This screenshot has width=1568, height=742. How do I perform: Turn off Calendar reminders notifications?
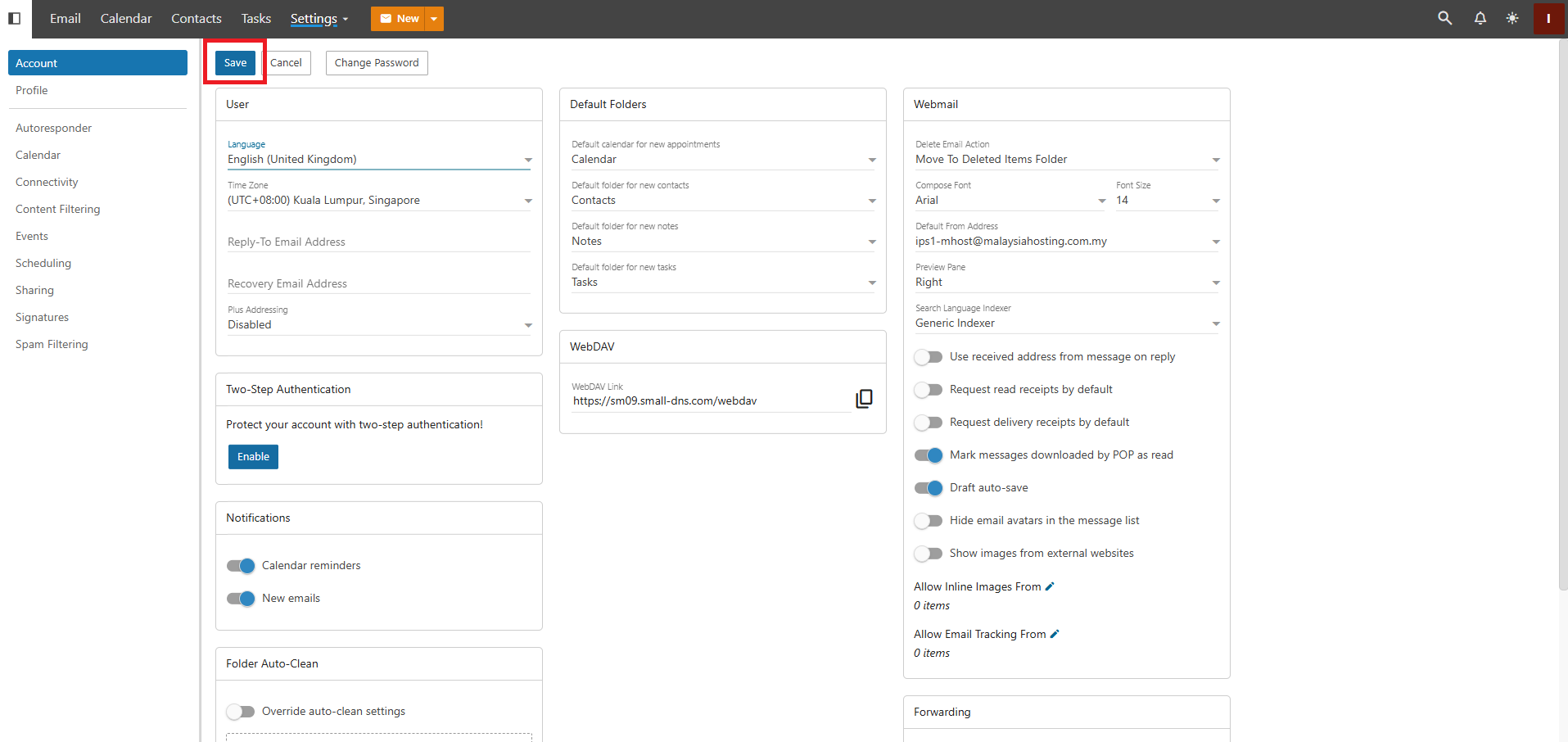(241, 566)
